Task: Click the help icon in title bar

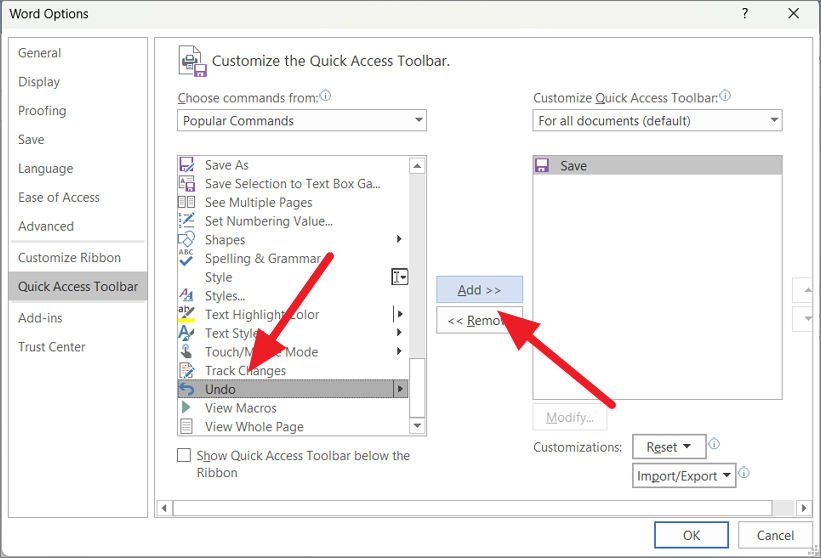Action: tap(745, 14)
